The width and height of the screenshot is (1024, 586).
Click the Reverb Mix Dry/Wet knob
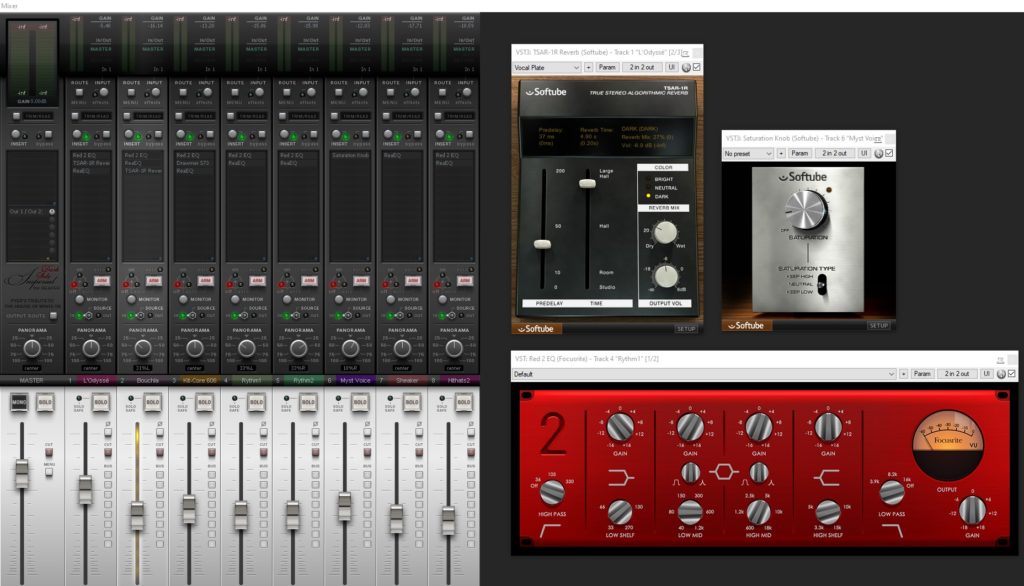[x=665, y=232]
